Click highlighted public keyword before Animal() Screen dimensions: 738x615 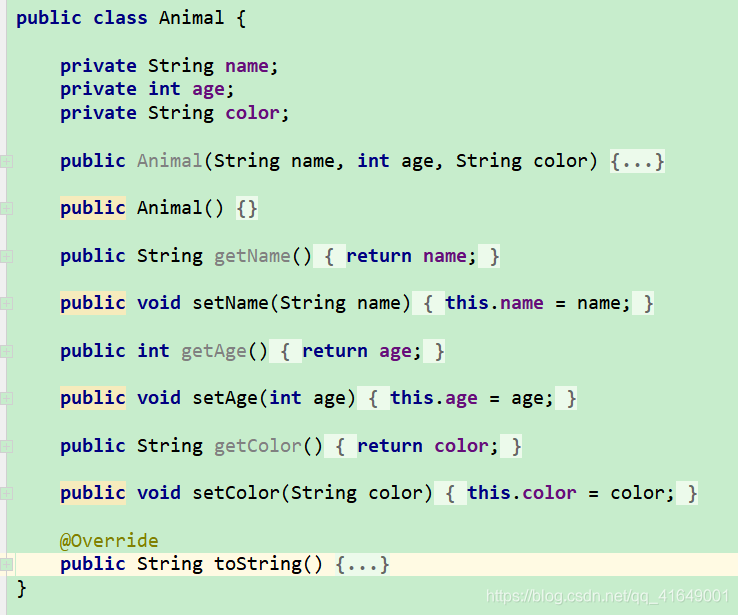click(93, 208)
